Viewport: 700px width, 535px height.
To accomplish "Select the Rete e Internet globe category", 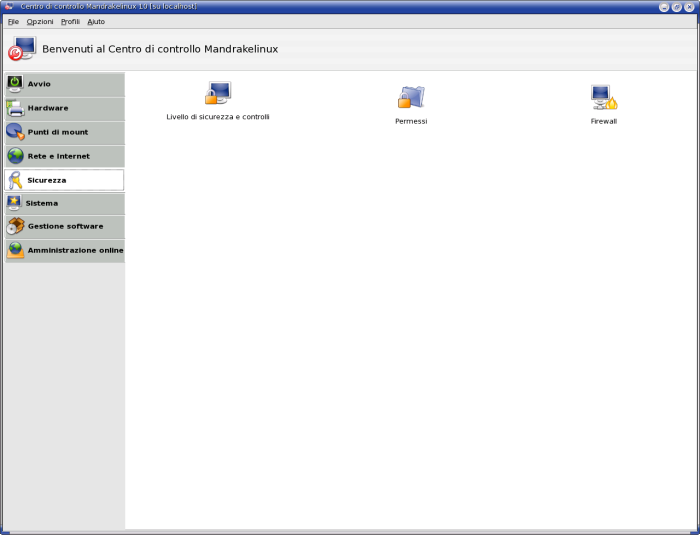I will pyautogui.click(x=65, y=156).
